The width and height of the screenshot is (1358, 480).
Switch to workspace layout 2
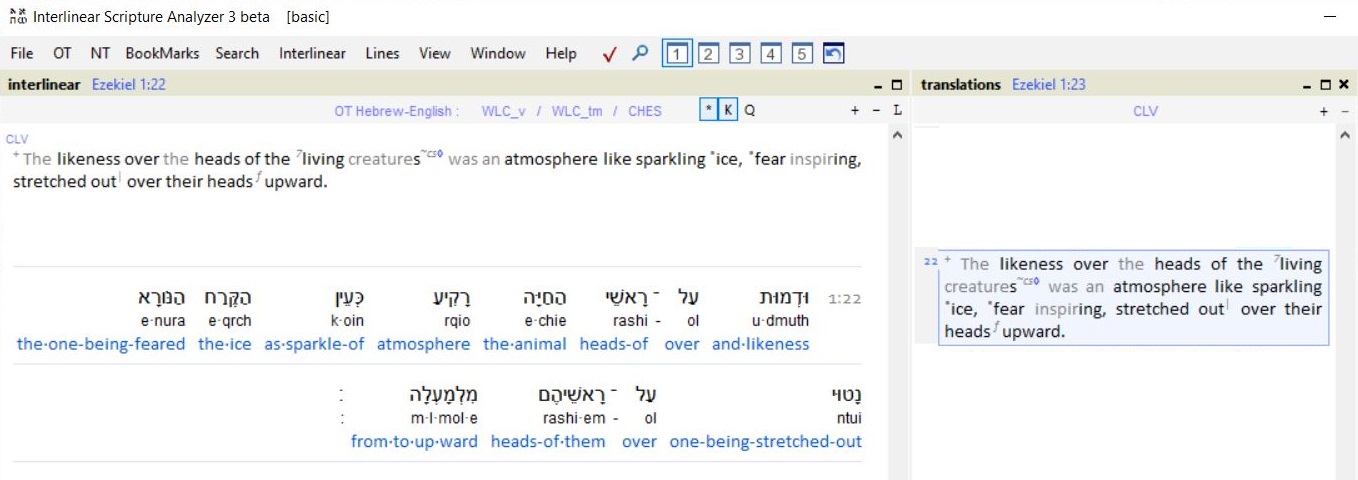(708, 54)
